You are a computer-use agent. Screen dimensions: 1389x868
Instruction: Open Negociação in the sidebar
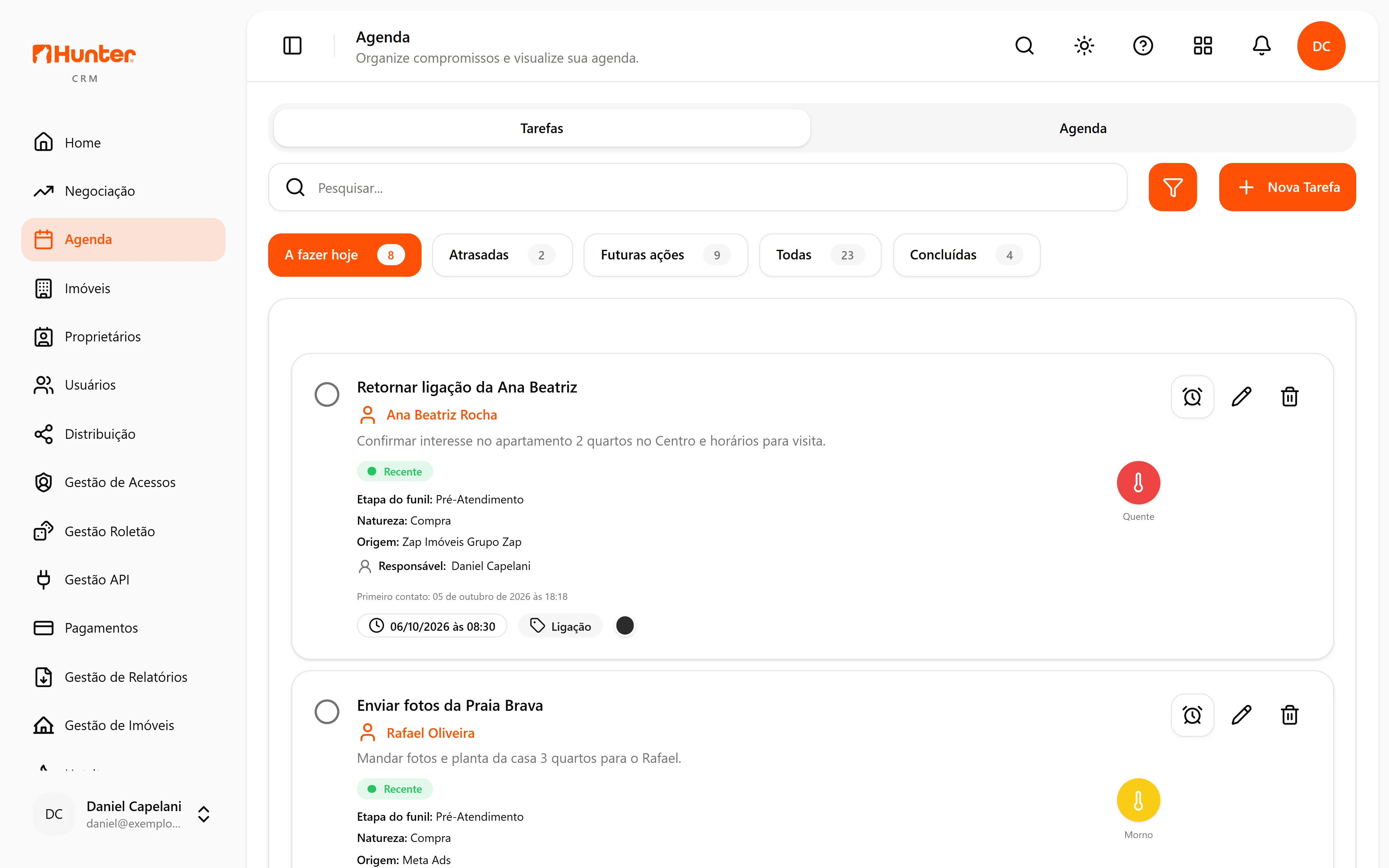[x=123, y=191]
